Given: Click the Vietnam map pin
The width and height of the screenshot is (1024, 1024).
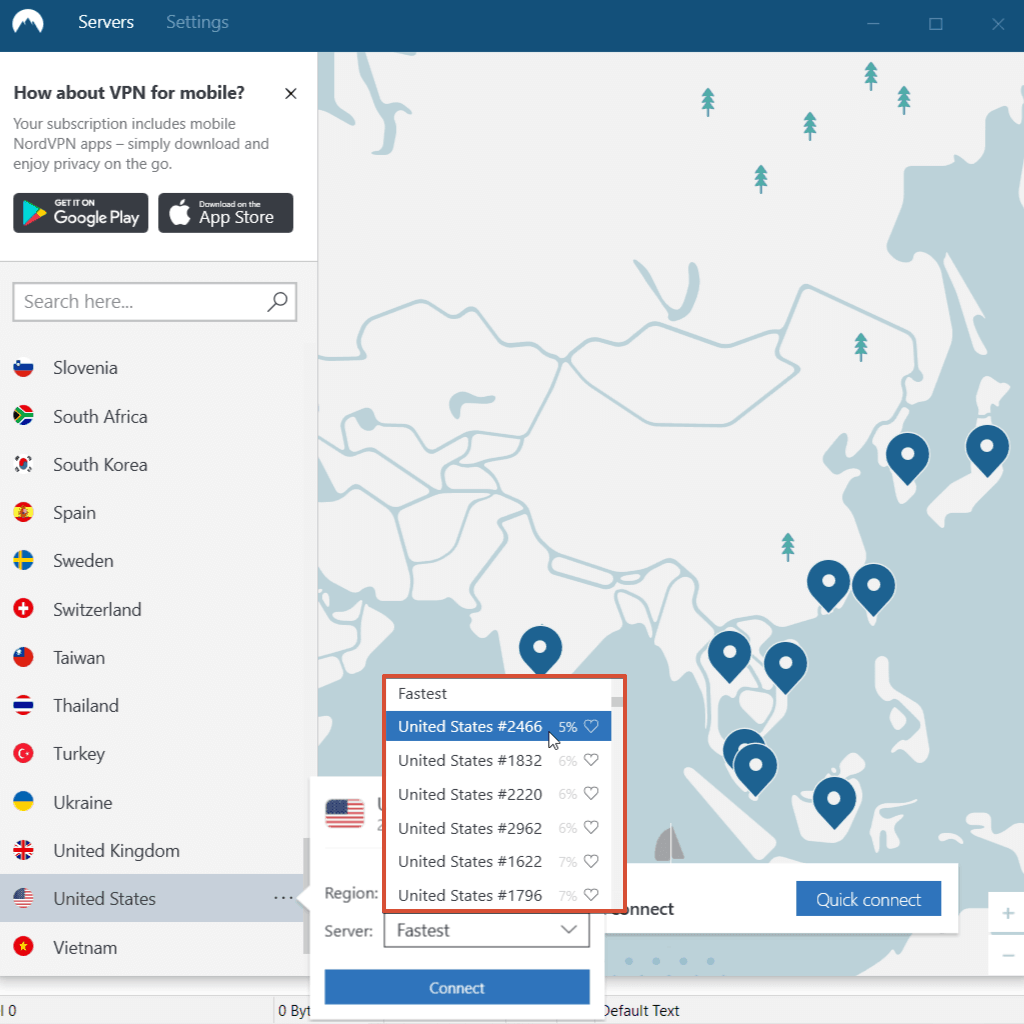Looking at the screenshot, I should (785, 667).
